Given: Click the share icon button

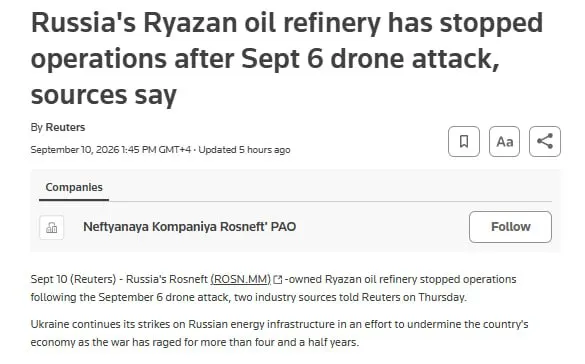Looking at the screenshot, I should tap(545, 141).
